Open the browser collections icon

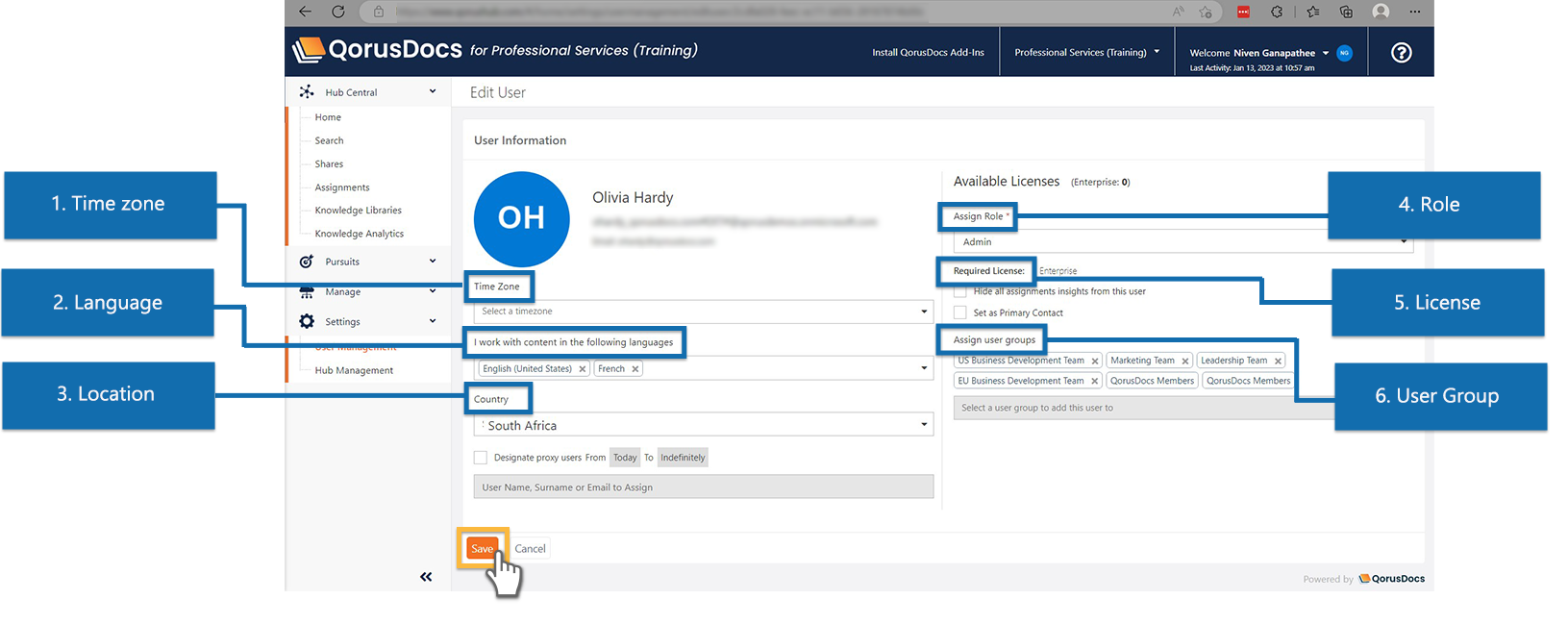click(x=1346, y=12)
